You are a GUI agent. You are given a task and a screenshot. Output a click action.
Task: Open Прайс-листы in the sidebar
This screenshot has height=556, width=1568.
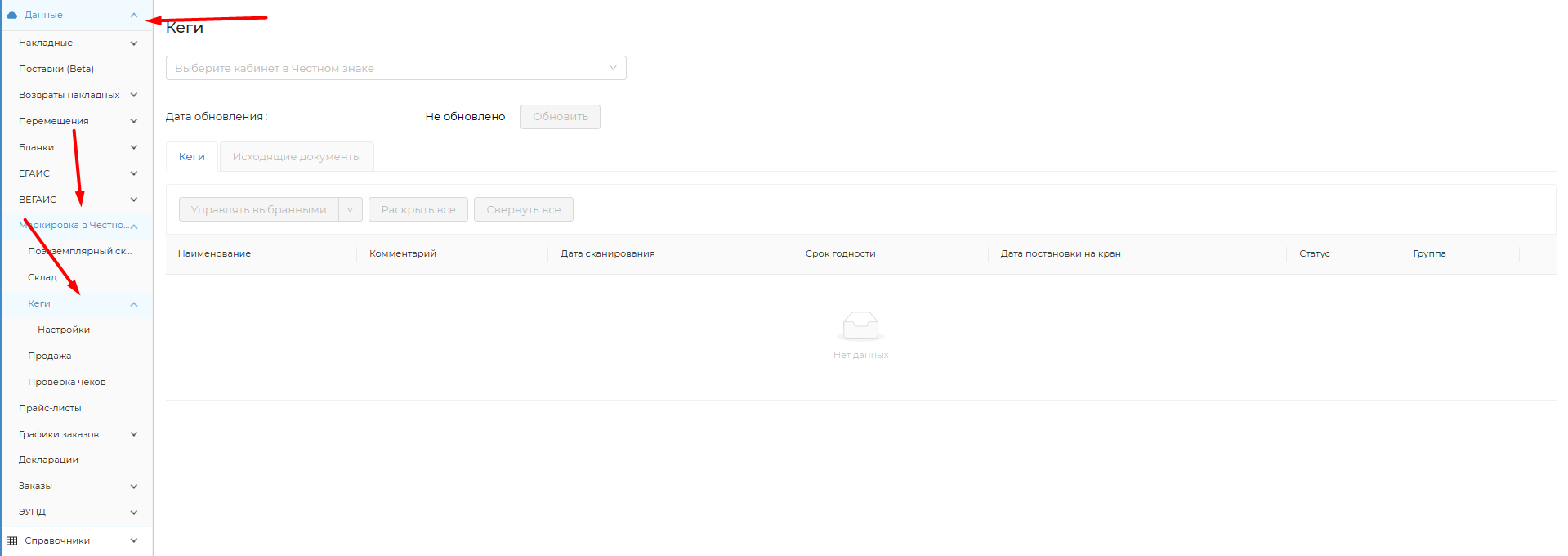(x=50, y=408)
